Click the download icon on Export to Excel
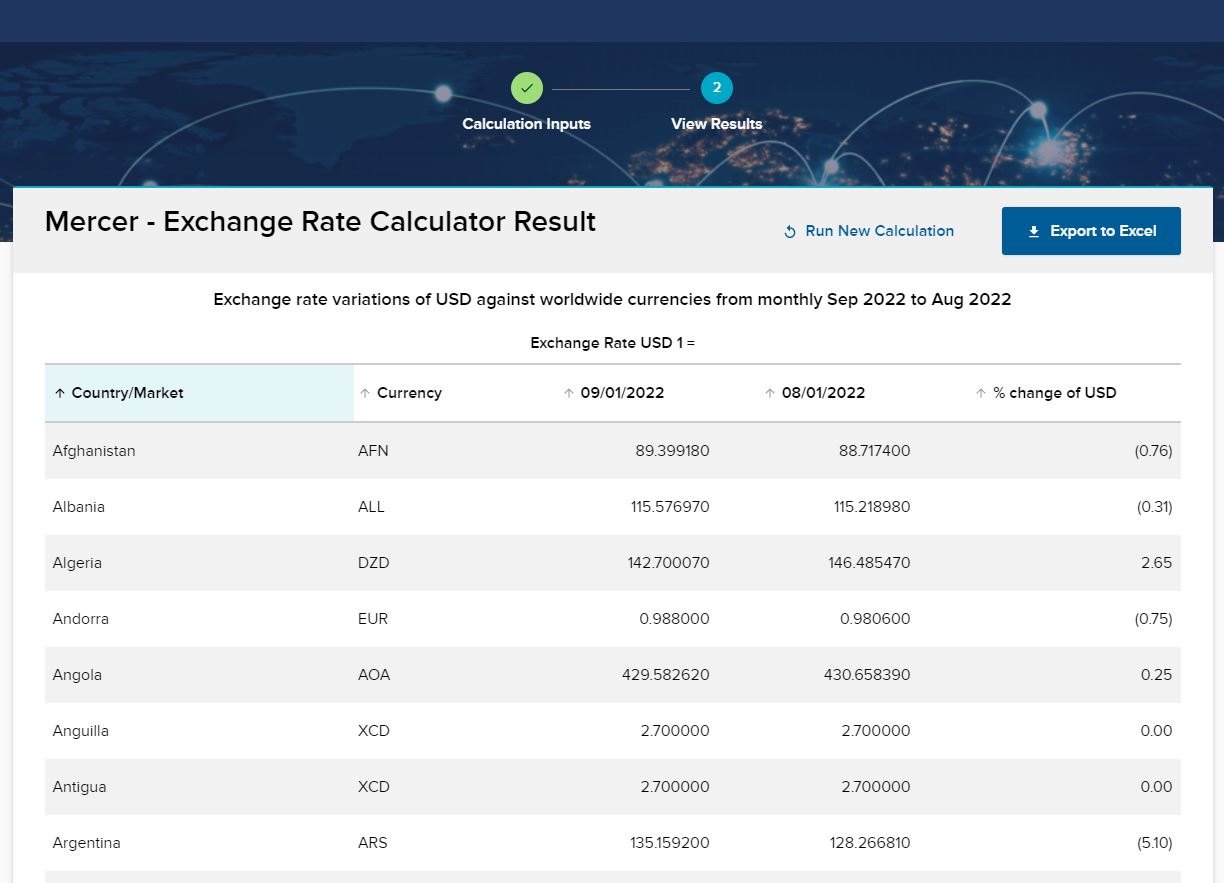 pyautogui.click(x=1034, y=231)
